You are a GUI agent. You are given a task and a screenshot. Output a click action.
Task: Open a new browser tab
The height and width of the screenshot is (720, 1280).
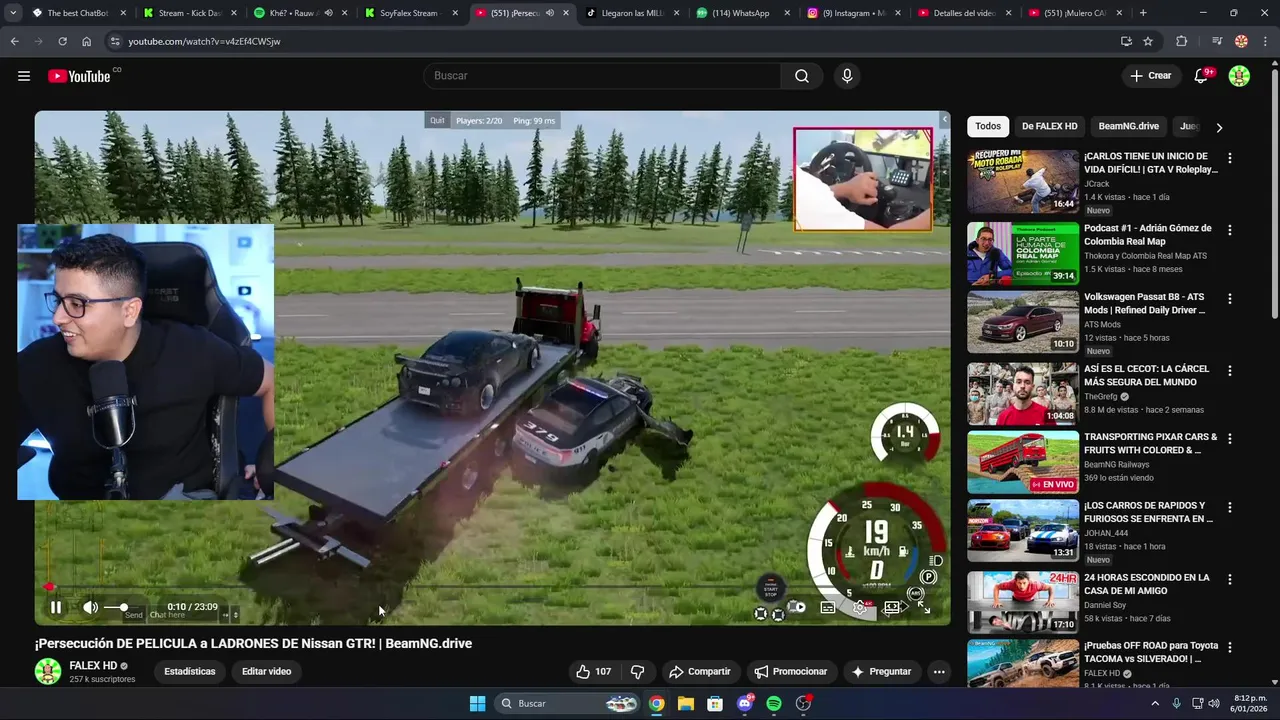[1143, 13]
